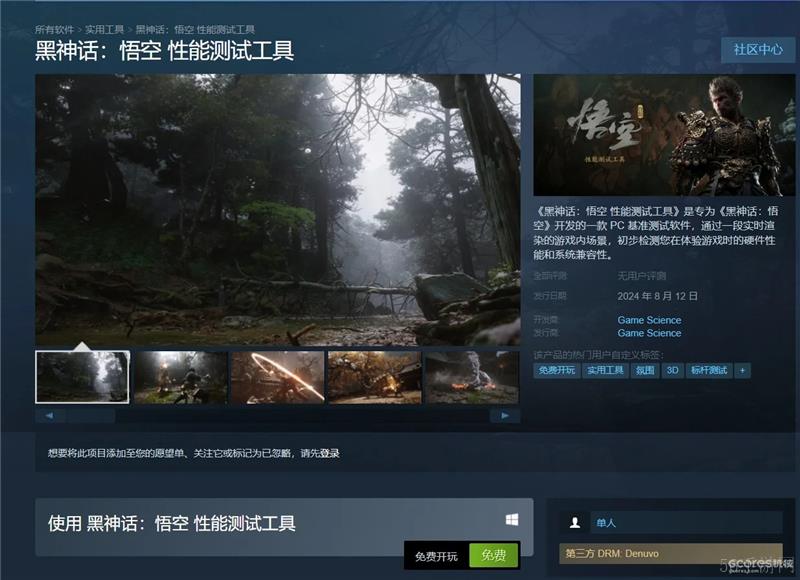Viewport: 800px width, 580px height.
Task: Select the second thumbnail with two fighters
Action: (x=180, y=377)
